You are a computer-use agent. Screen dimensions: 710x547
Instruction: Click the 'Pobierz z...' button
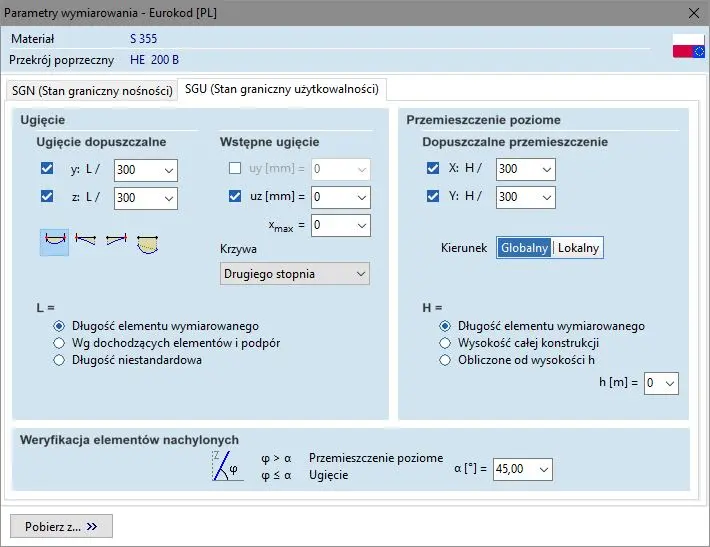click(x=62, y=526)
